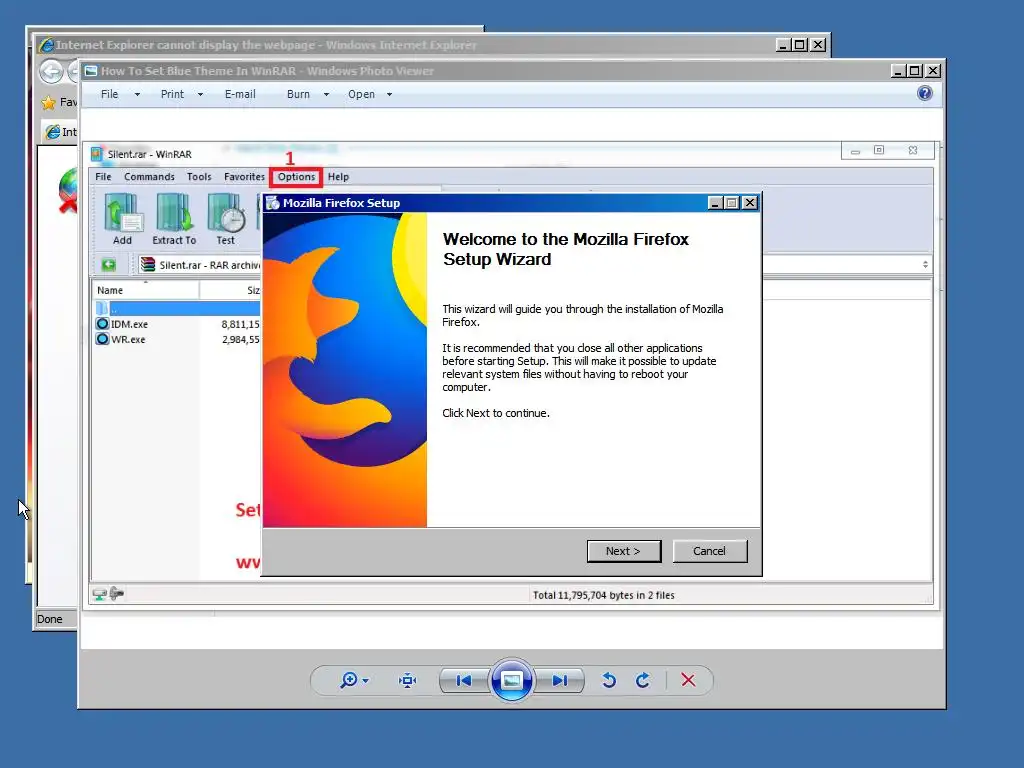Open the WinRAR Options menu

(x=296, y=177)
